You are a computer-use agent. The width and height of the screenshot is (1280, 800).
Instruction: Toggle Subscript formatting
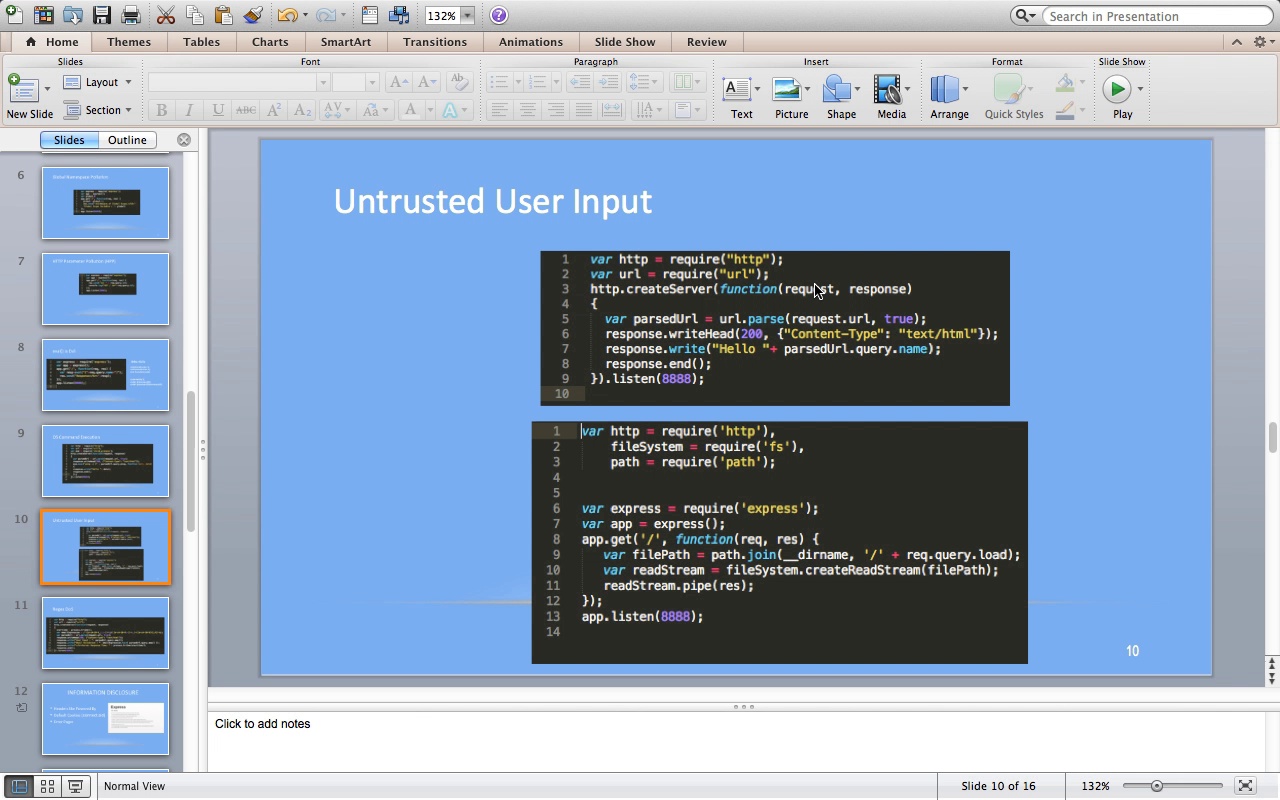tap(302, 110)
